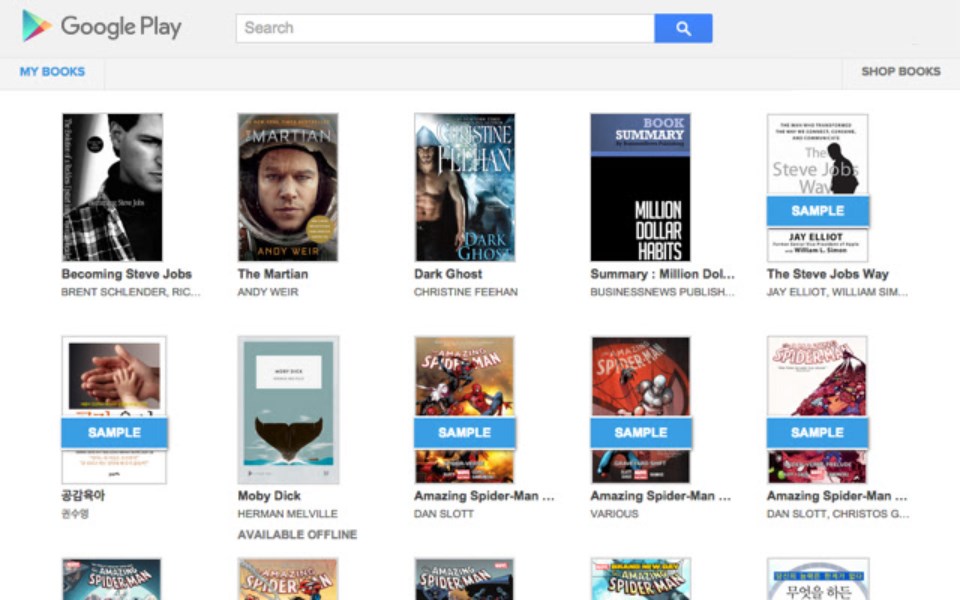Open SHOP BOOKS
Image resolution: width=960 pixels, height=600 pixels.
[x=899, y=71]
